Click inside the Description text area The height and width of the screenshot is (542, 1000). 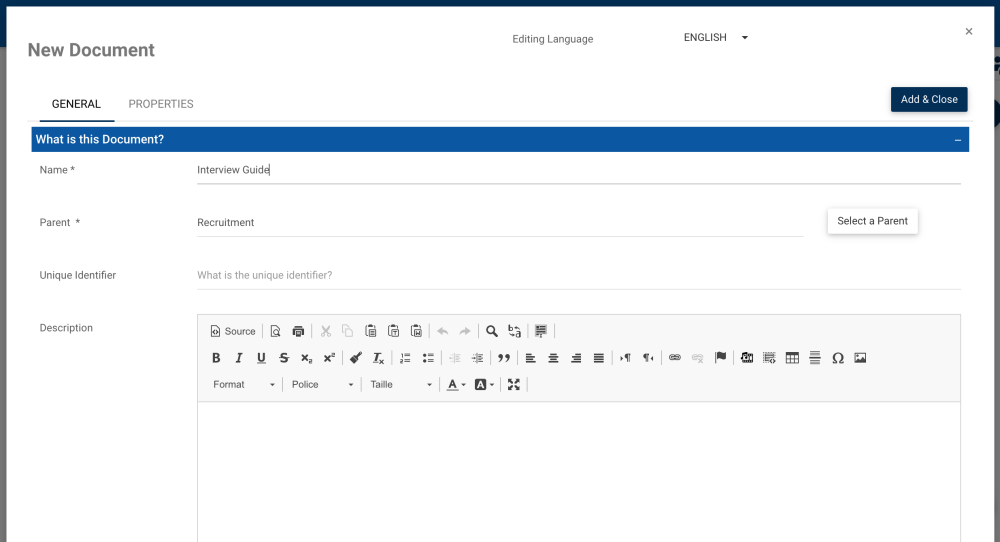click(x=578, y=472)
